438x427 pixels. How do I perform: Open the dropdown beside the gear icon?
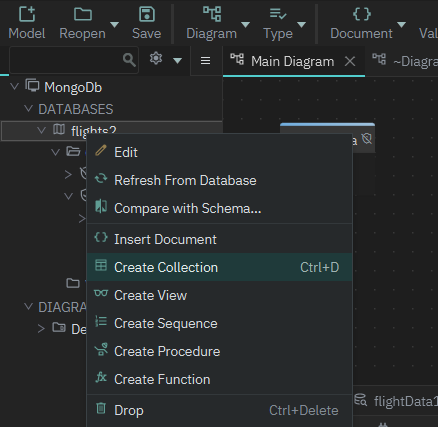(178, 61)
